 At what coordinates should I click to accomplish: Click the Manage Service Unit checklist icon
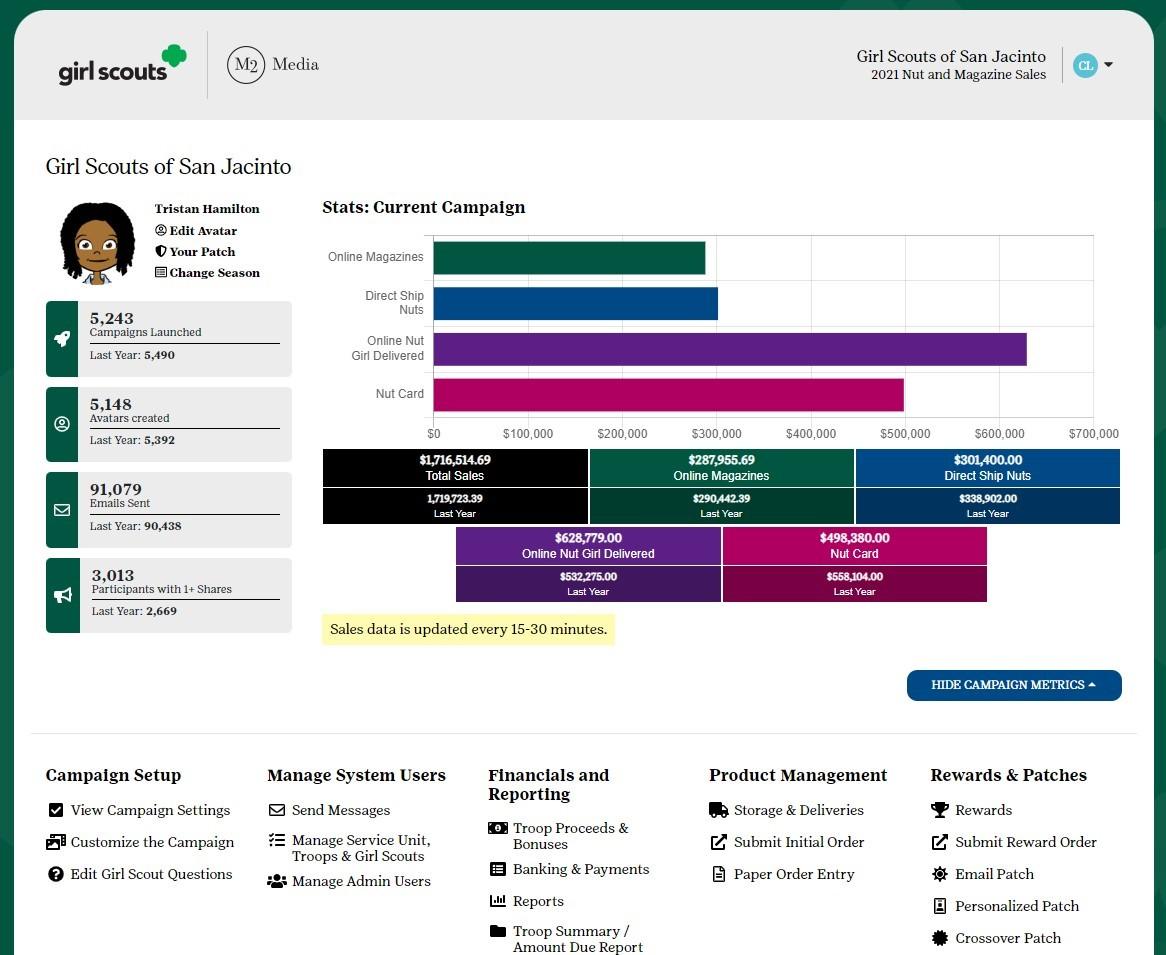277,840
